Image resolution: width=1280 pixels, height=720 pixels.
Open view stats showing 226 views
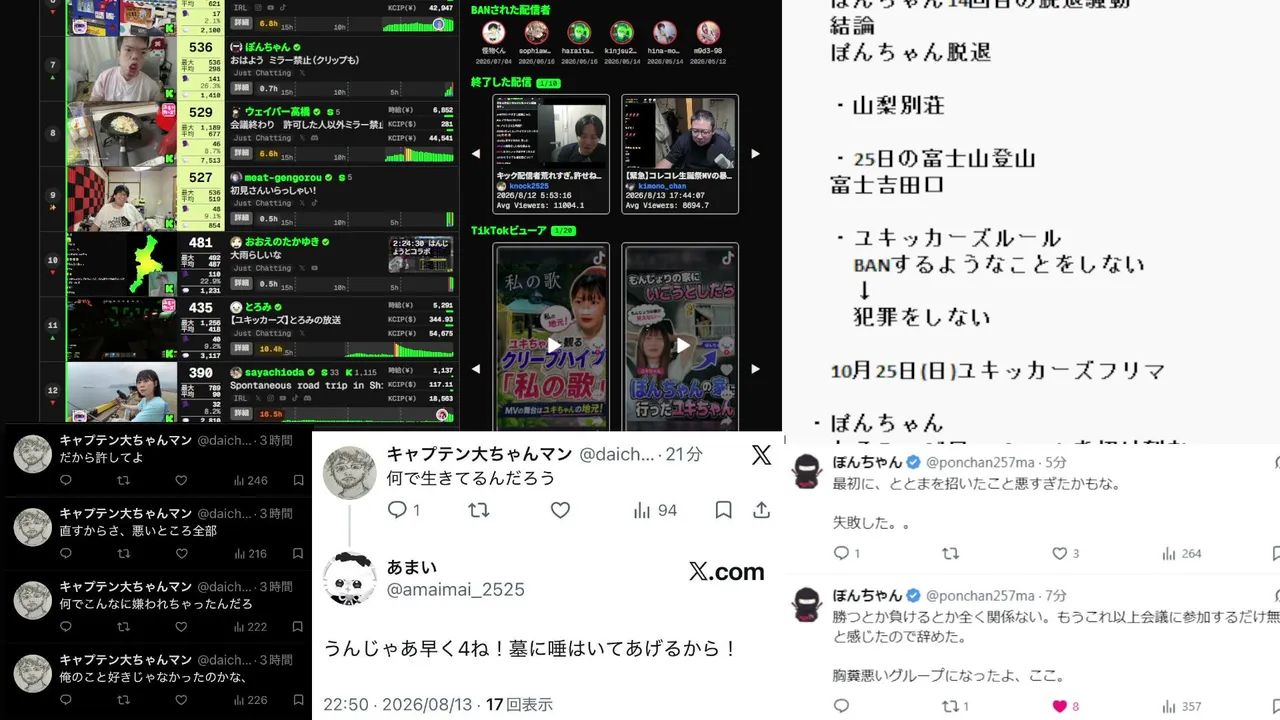(x=250, y=700)
